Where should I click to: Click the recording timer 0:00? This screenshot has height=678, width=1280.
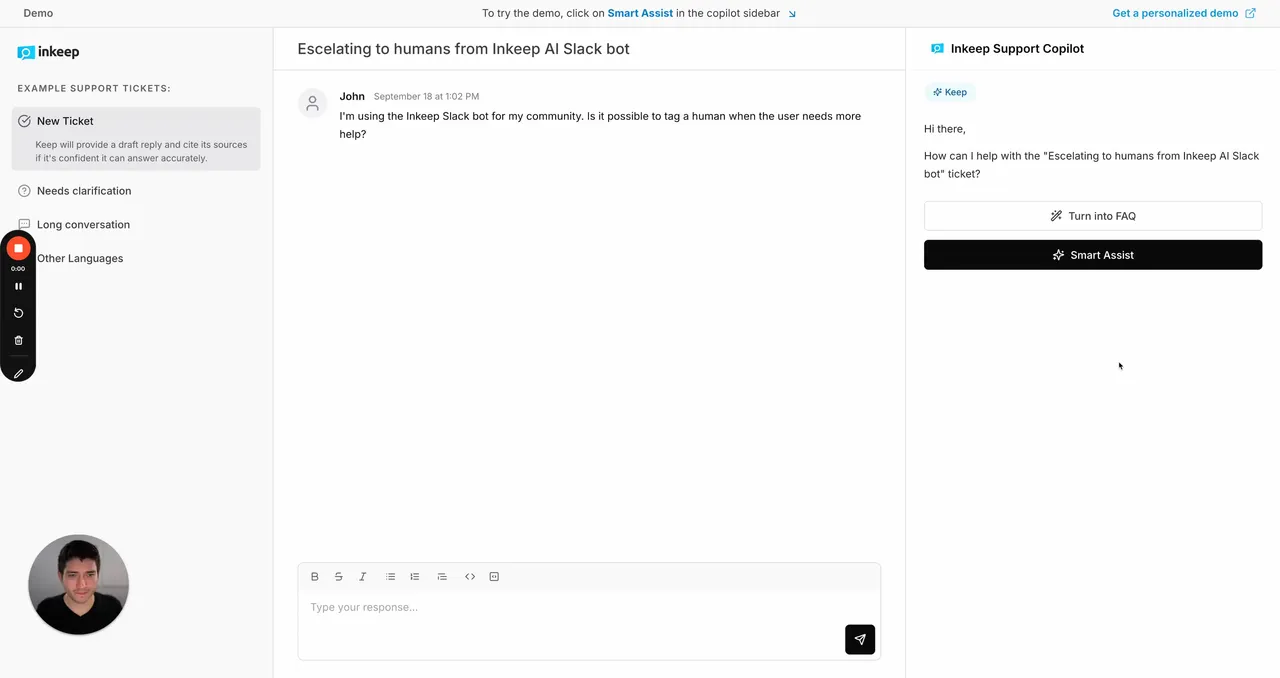click(18, 269)
